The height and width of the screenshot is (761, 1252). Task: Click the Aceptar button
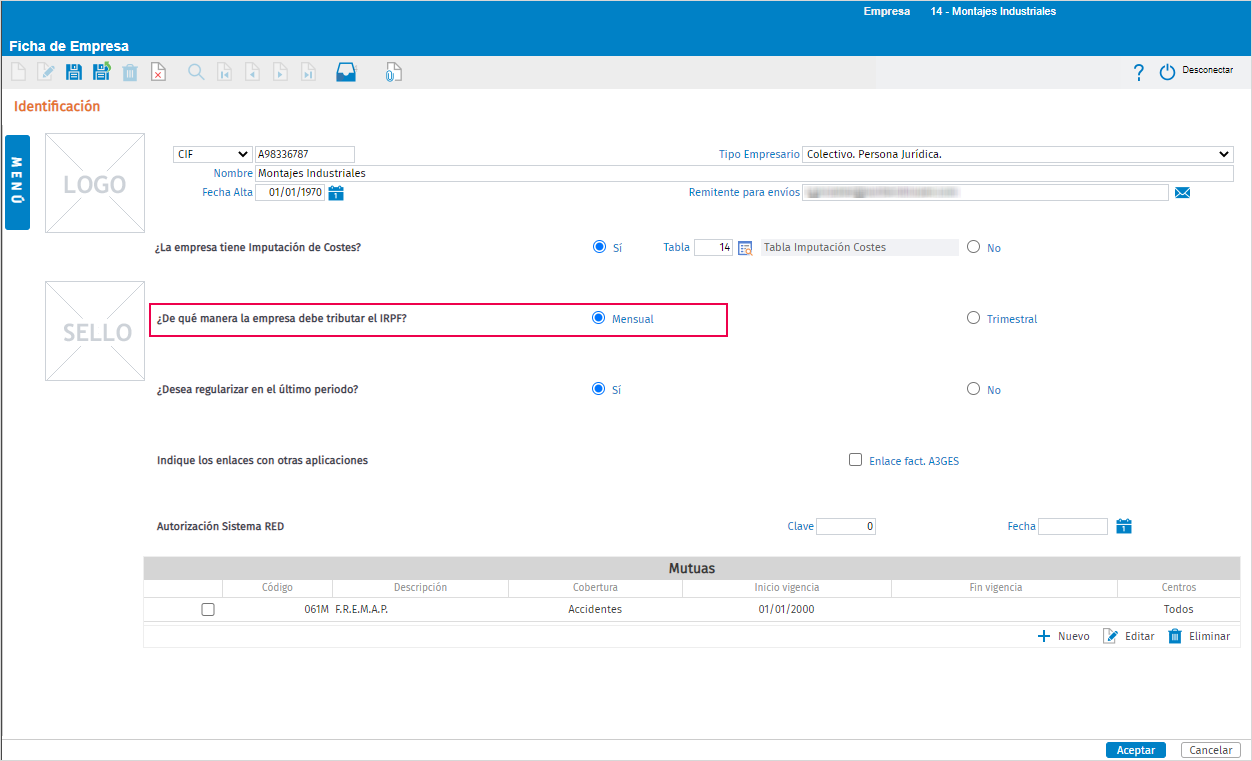1136,750
